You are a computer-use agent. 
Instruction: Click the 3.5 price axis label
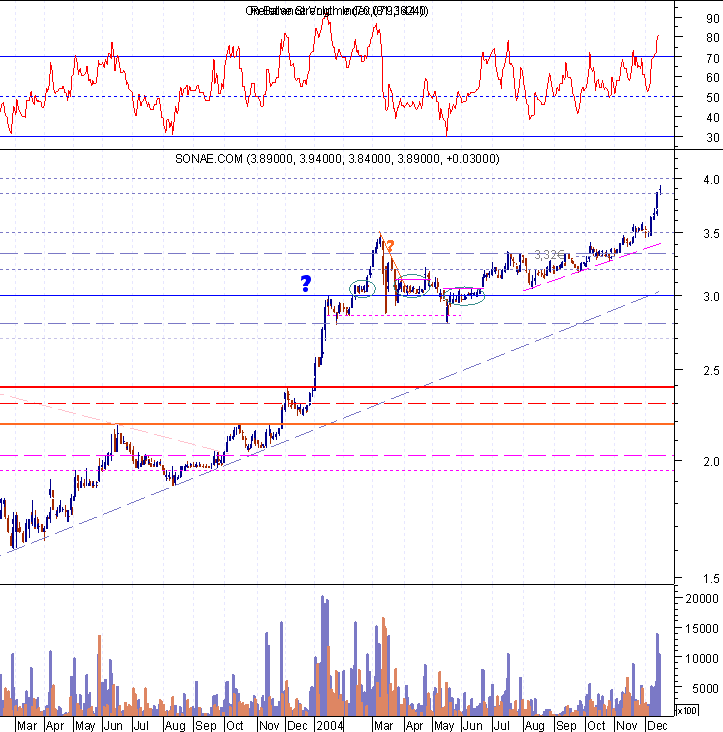pos(711,233)
